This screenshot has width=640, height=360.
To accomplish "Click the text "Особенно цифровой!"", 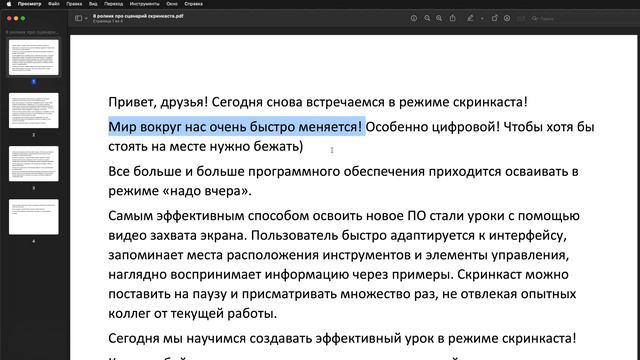I will tap(433, 127).
